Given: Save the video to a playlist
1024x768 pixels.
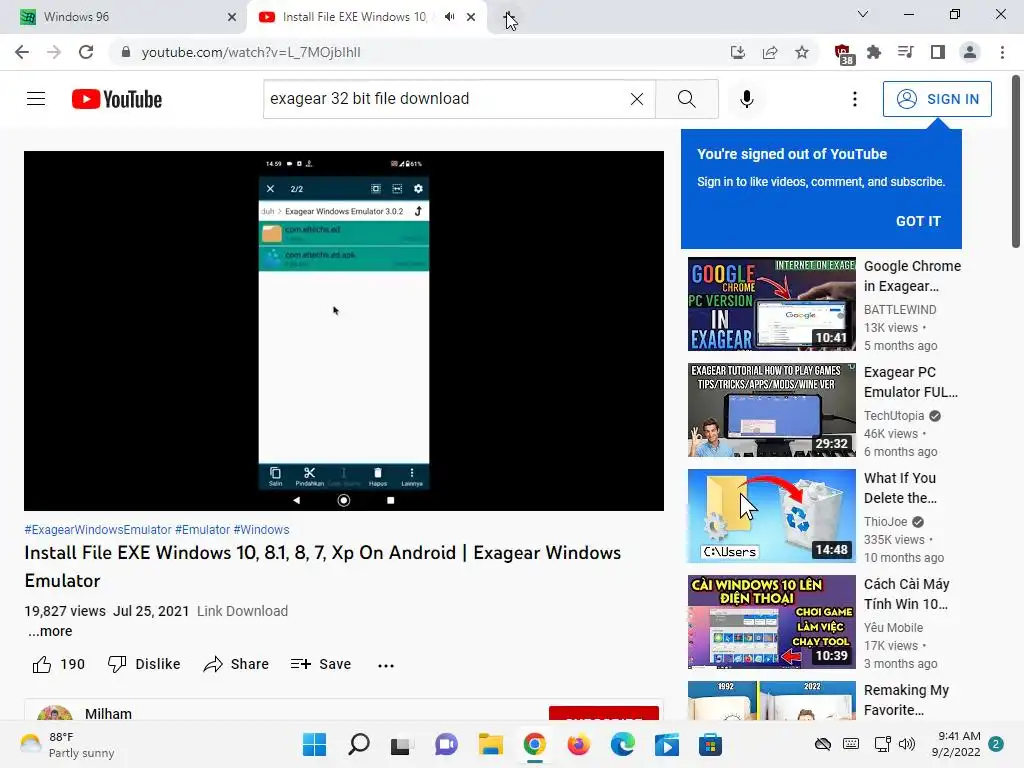Looking at the screenshot, I should point(321,664).
